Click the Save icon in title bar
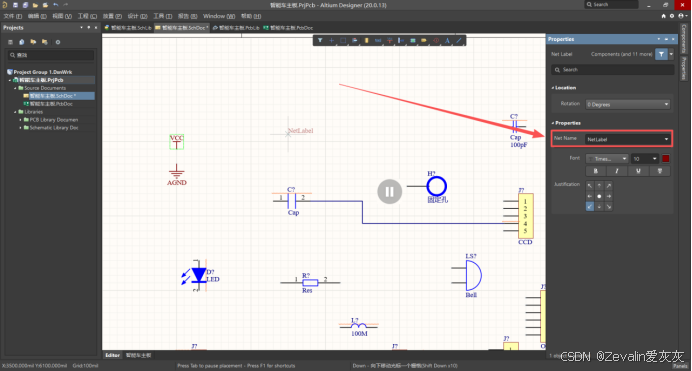Screen dimensions: 692x371 point(15,5)
